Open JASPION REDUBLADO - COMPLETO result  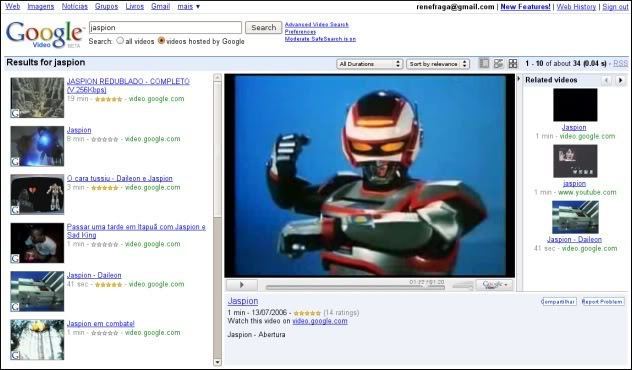[128, 85]
